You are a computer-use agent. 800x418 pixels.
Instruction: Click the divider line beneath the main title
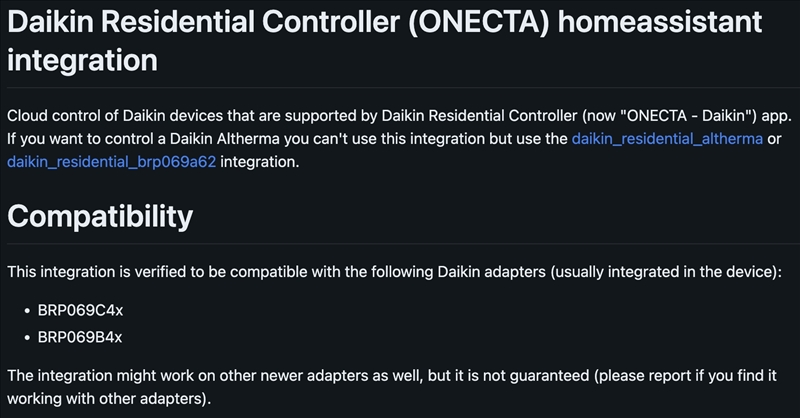[400, 86]
